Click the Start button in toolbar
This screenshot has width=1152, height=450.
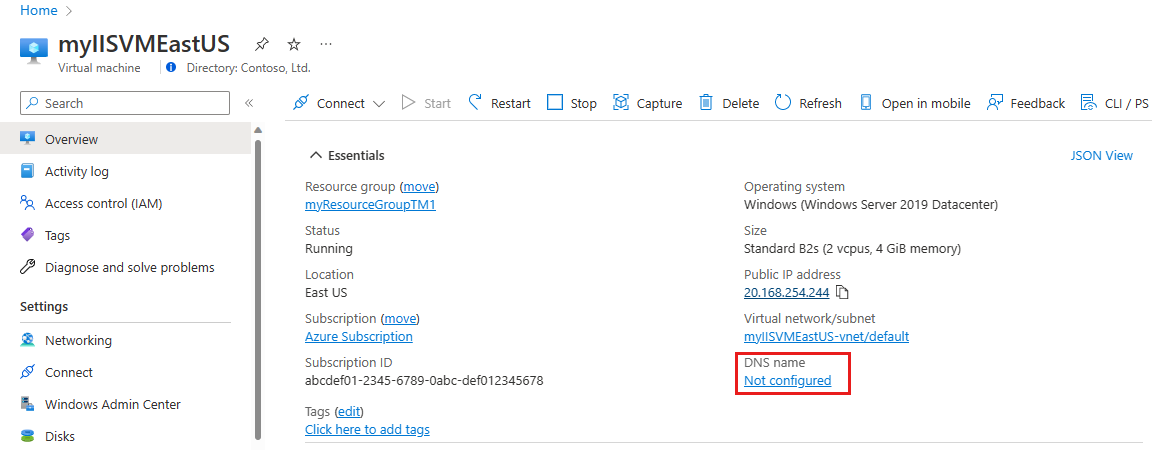(426, 103)
